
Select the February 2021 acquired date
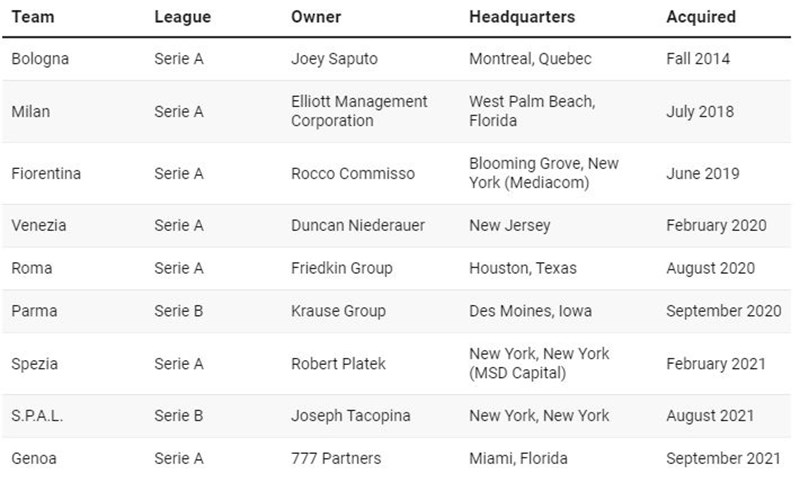[x=716, y=364]
